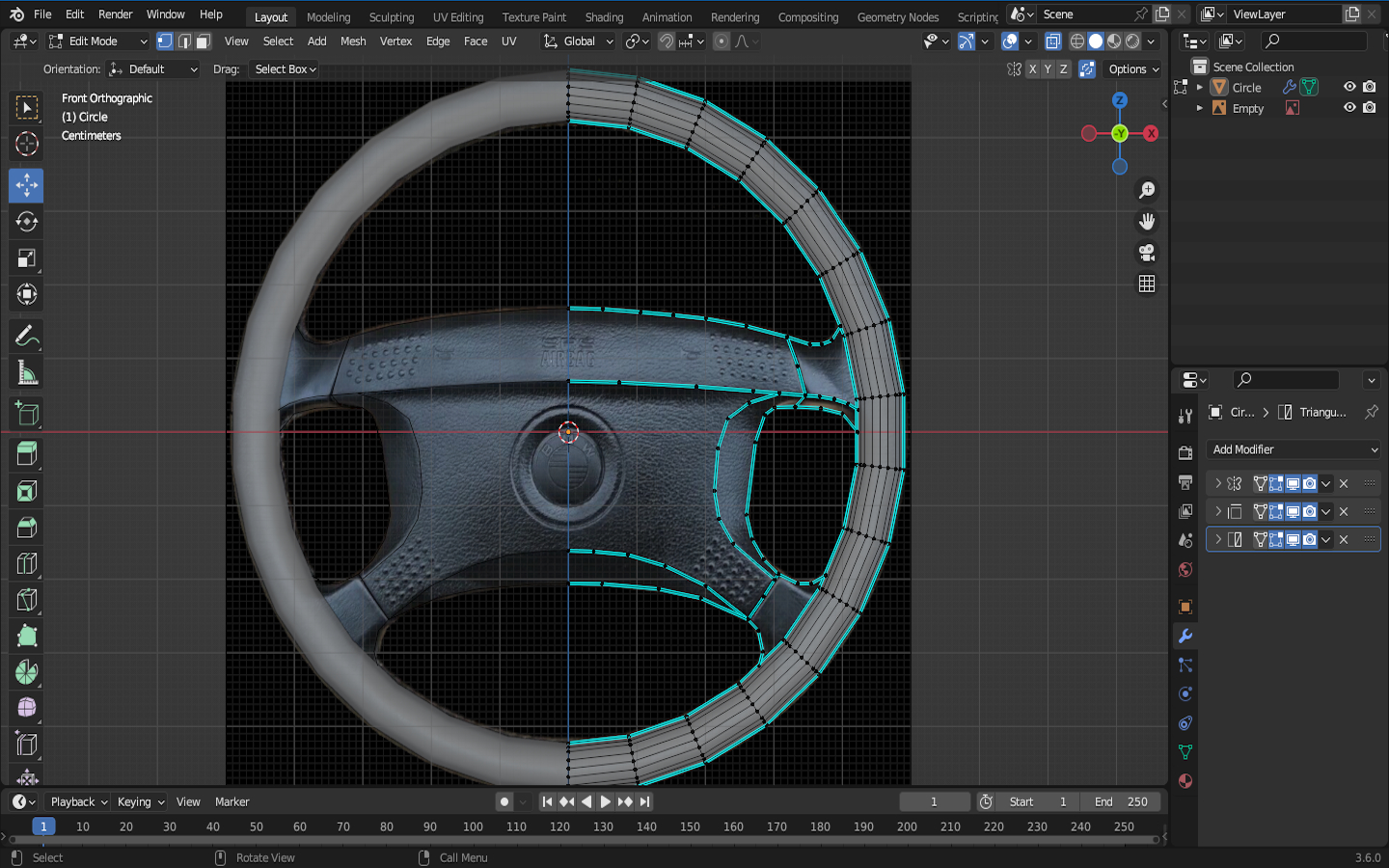
Task: Toggle visibility of the Empty object
Action: [x=1349, y=108]
